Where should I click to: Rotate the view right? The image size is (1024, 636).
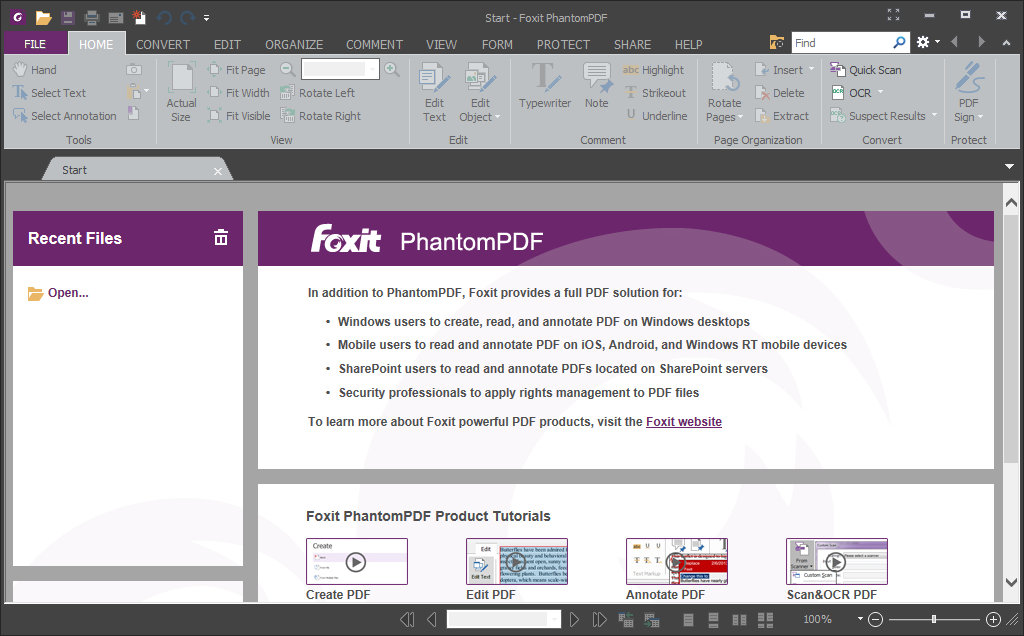tap(321, 116)
